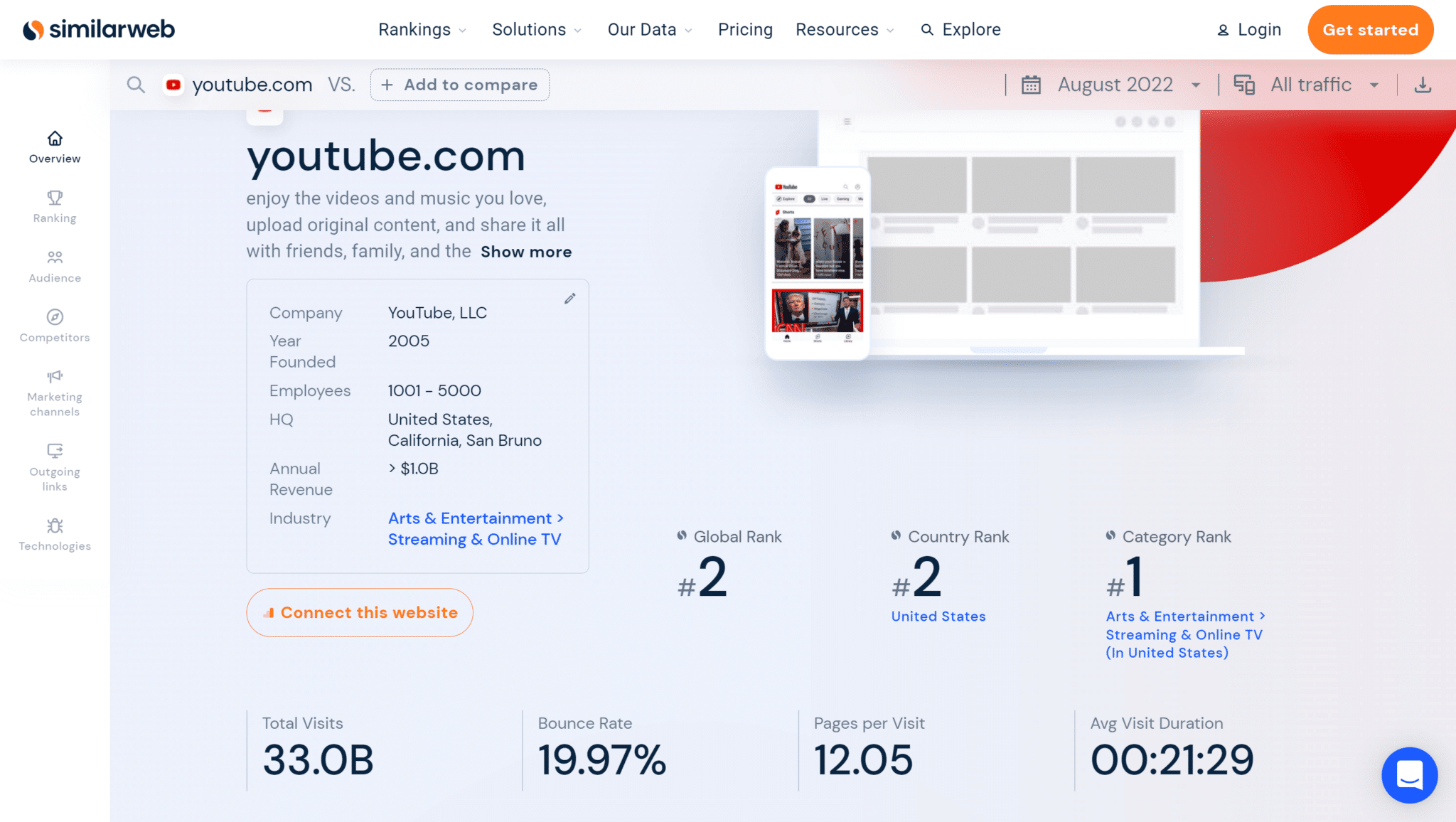
Task: Open the All traffic dropdown arrow
Action: (1374, 85)
